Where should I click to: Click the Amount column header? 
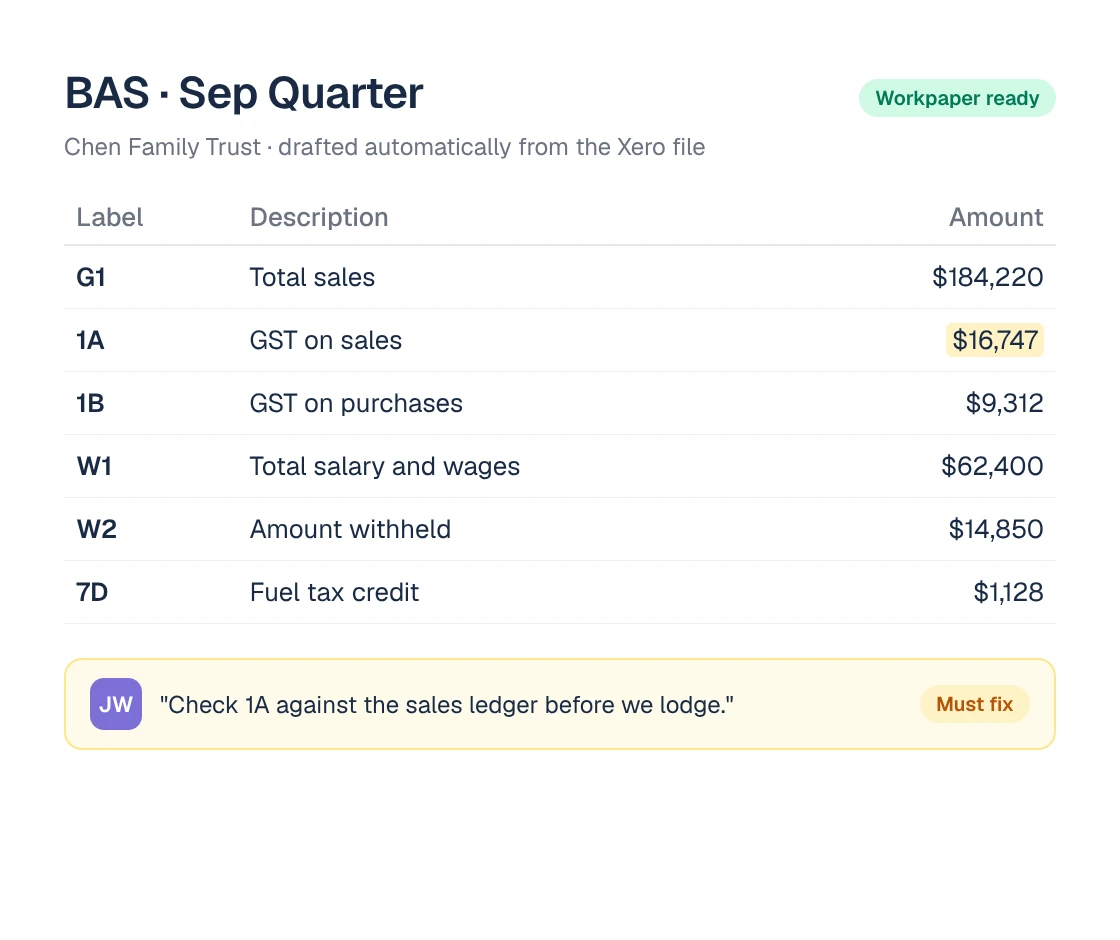pyautogui.click(x=996, y=217)
